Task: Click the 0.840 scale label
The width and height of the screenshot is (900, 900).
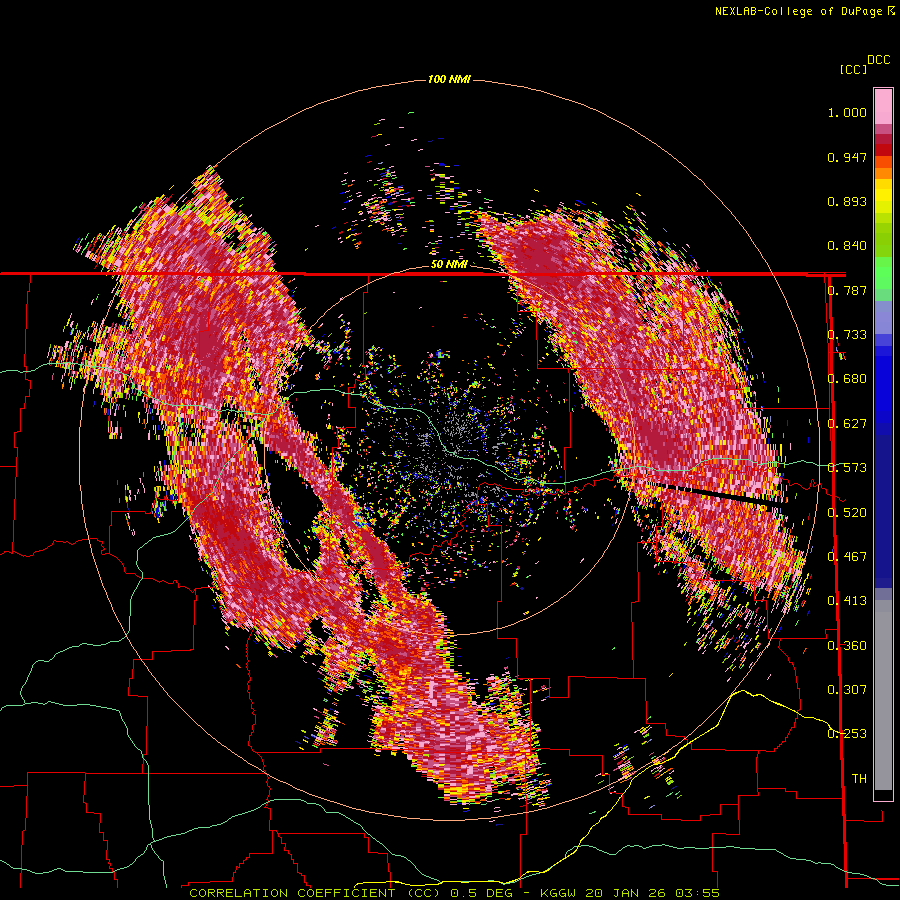Action: [847, 246]
